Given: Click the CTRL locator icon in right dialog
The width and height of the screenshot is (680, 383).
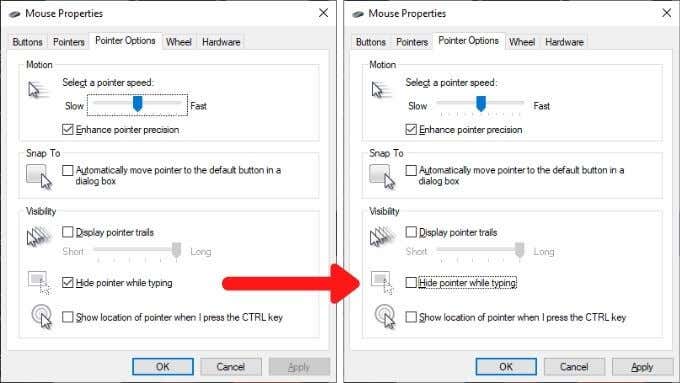Looking at the screenshot, I should tap(385, 317).
